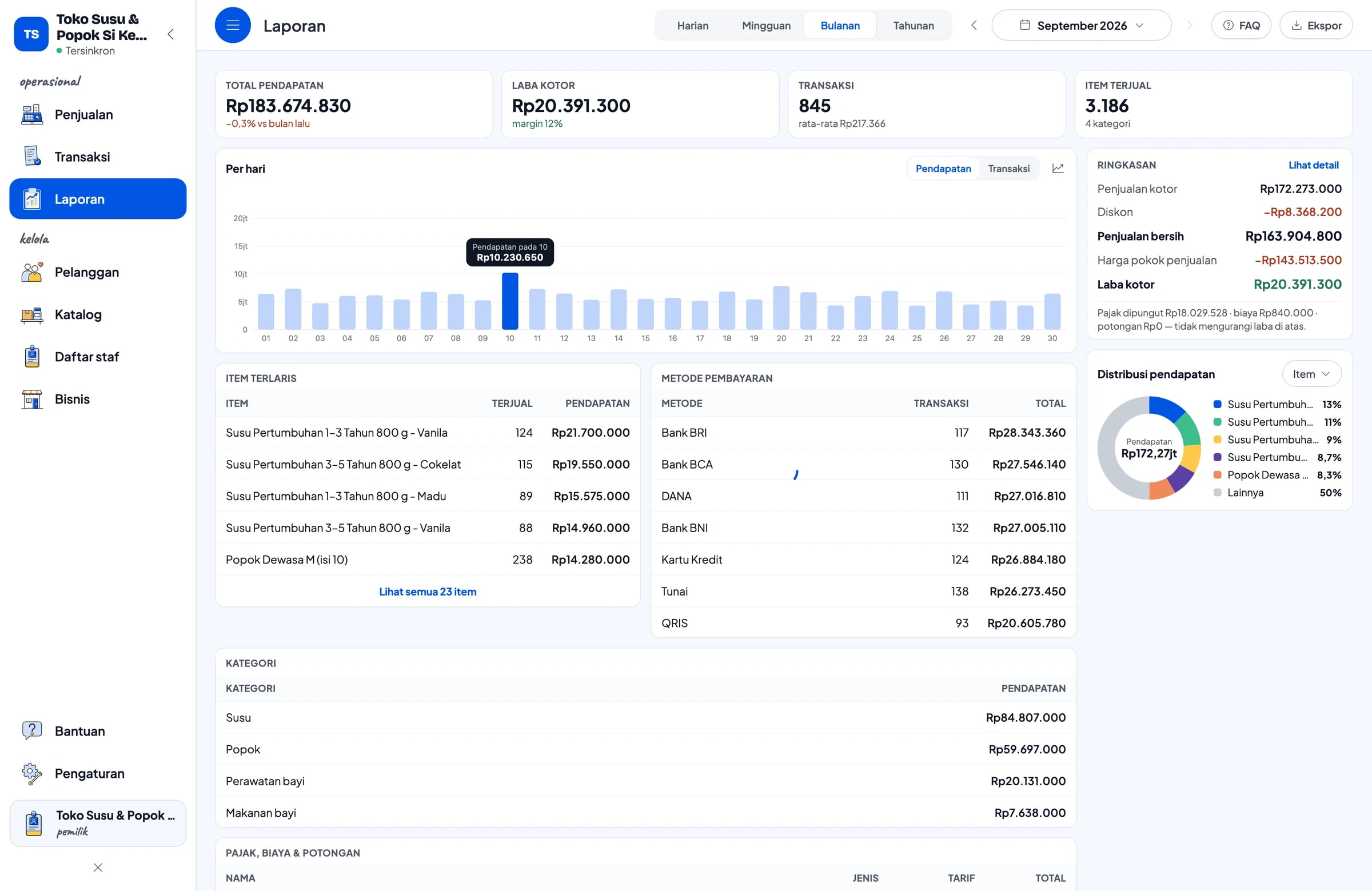Viewport: 1372px width, 891px height.
Task: Open the Katalog icon in sidebar
Action: 32,315
